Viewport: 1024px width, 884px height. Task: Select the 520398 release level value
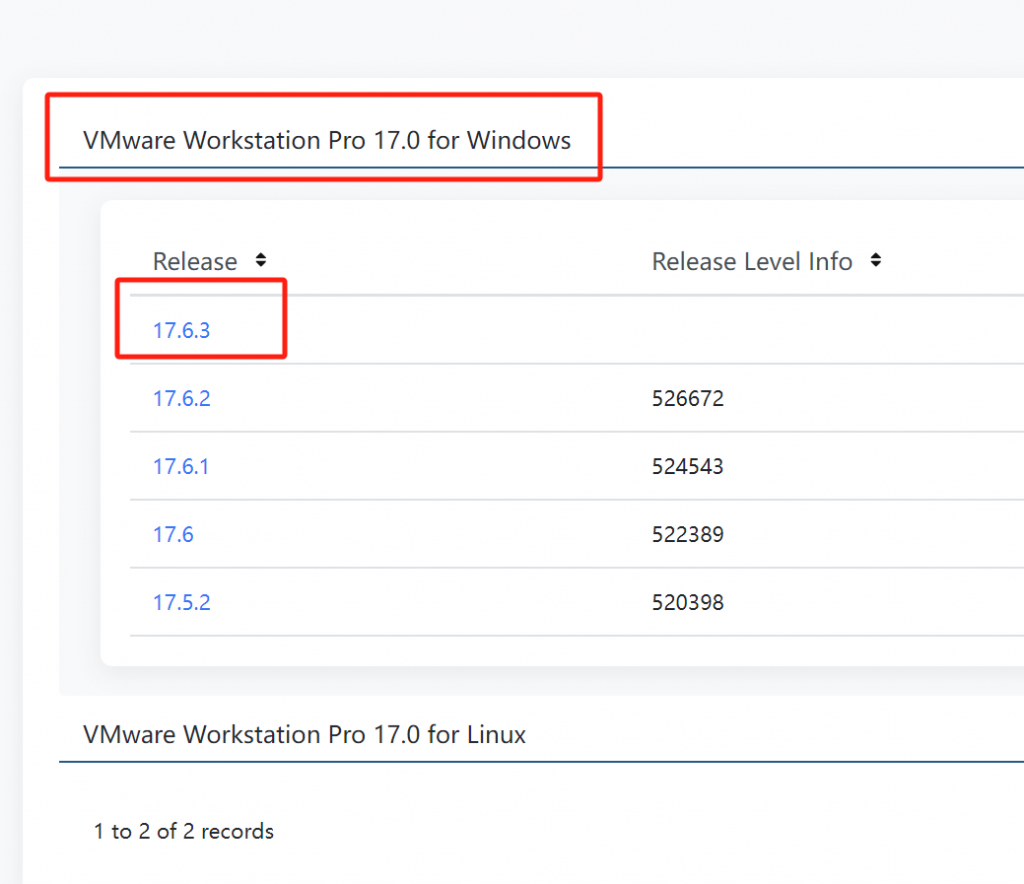point(688,602)
